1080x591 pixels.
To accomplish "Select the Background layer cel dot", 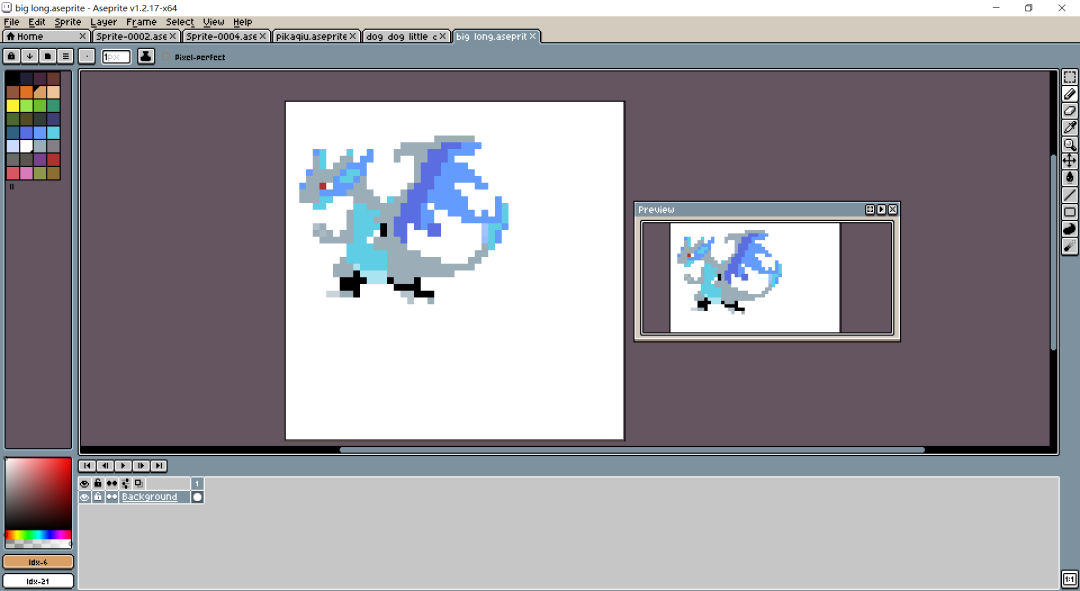I will pyautogui.click(x=198, y=497).
